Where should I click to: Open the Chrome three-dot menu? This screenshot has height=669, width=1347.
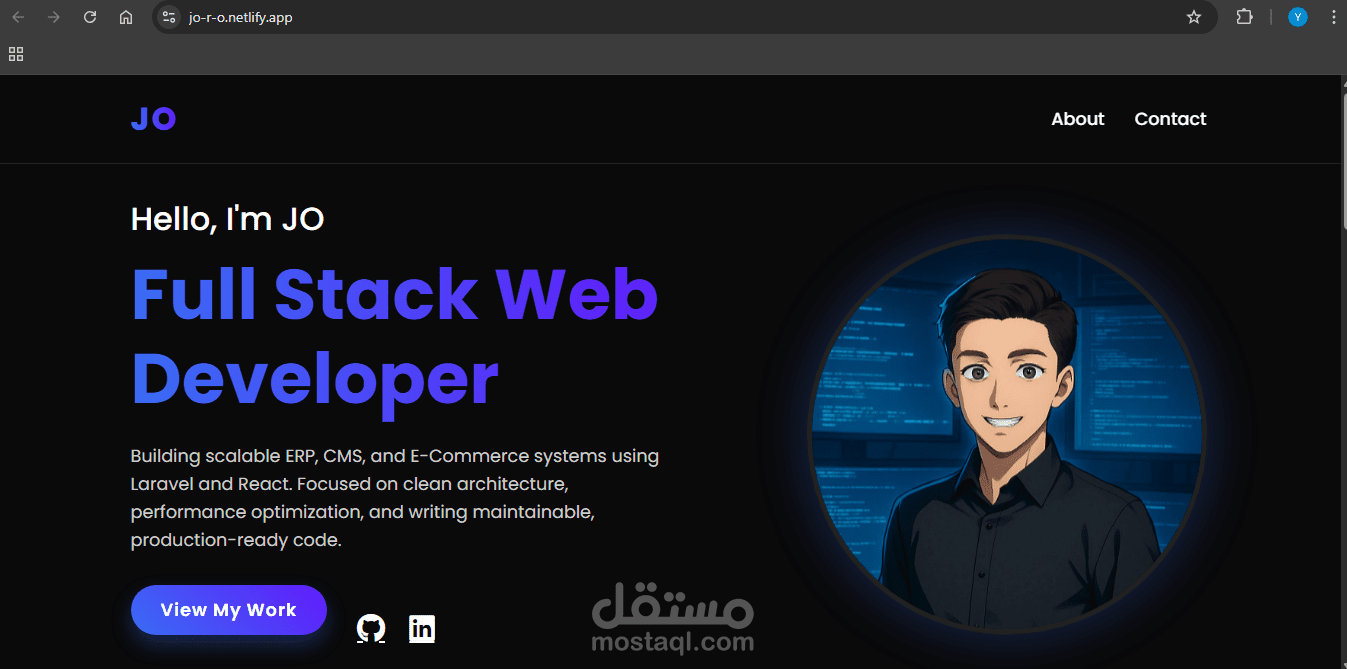click(1333, 17)
